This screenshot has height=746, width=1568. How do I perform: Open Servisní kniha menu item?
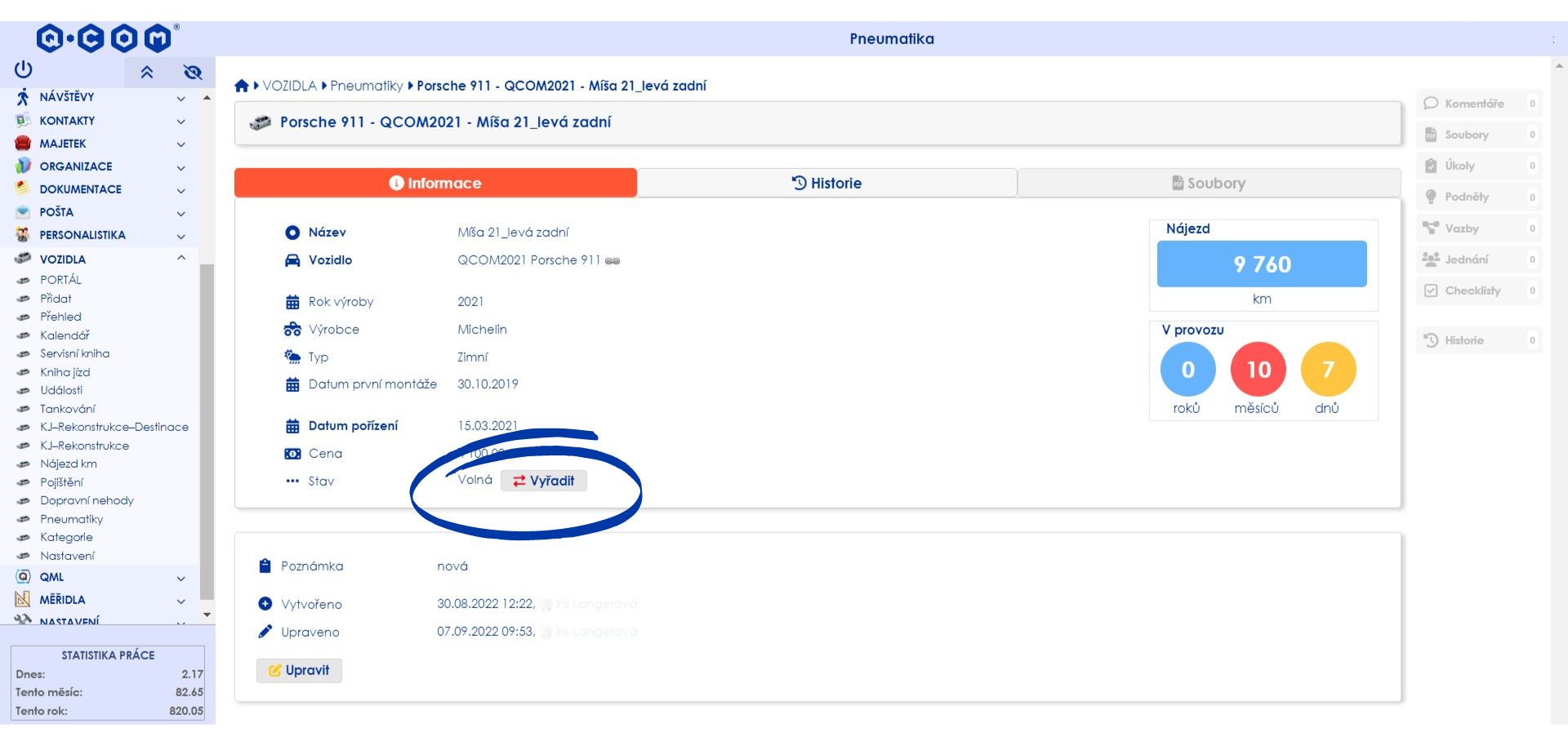[x=75, y=353]
